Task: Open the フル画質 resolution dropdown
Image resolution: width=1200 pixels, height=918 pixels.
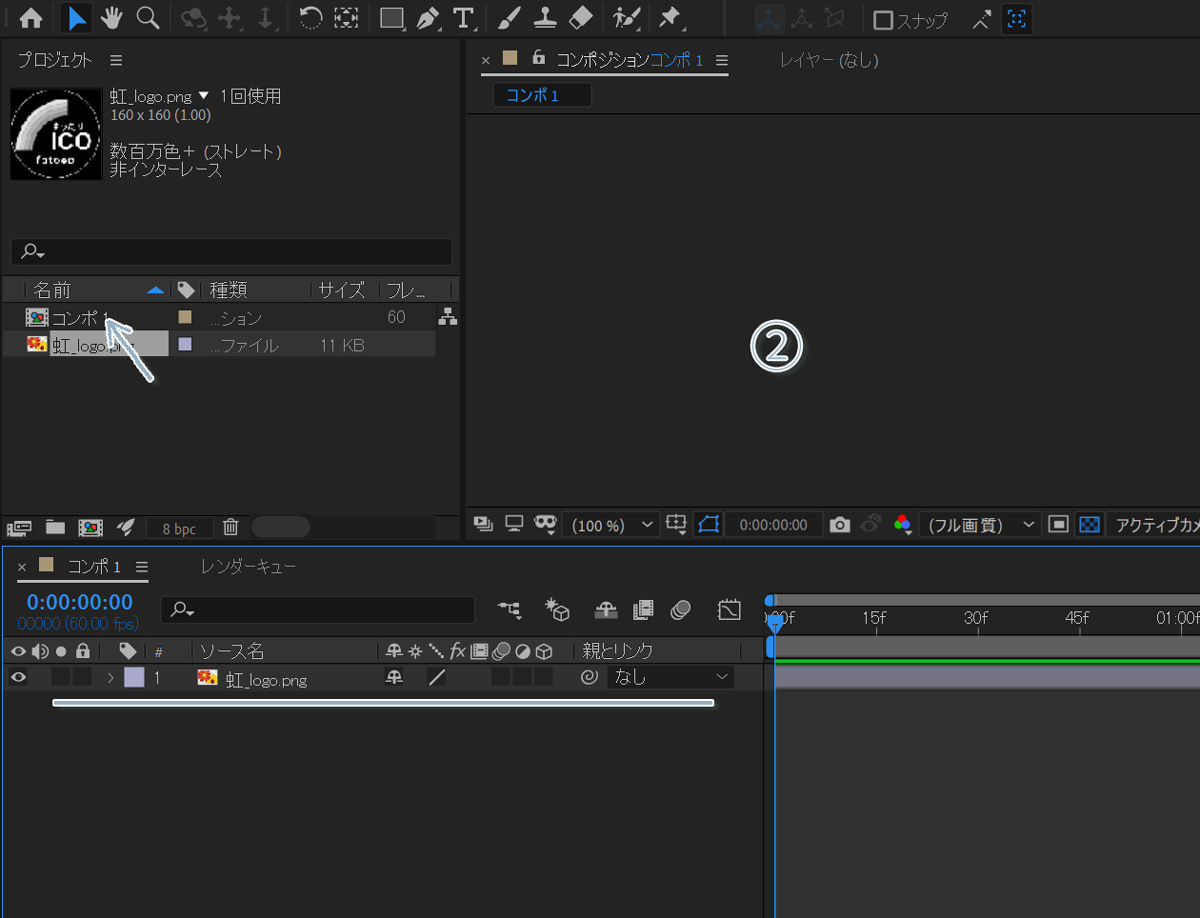Action: (x=980, y=525)
